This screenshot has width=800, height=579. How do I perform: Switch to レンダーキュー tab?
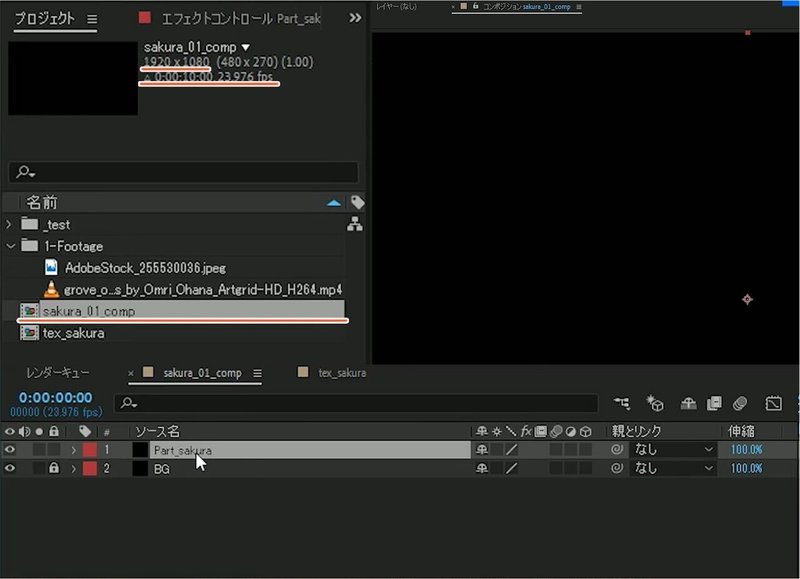(x=58, y=373)
